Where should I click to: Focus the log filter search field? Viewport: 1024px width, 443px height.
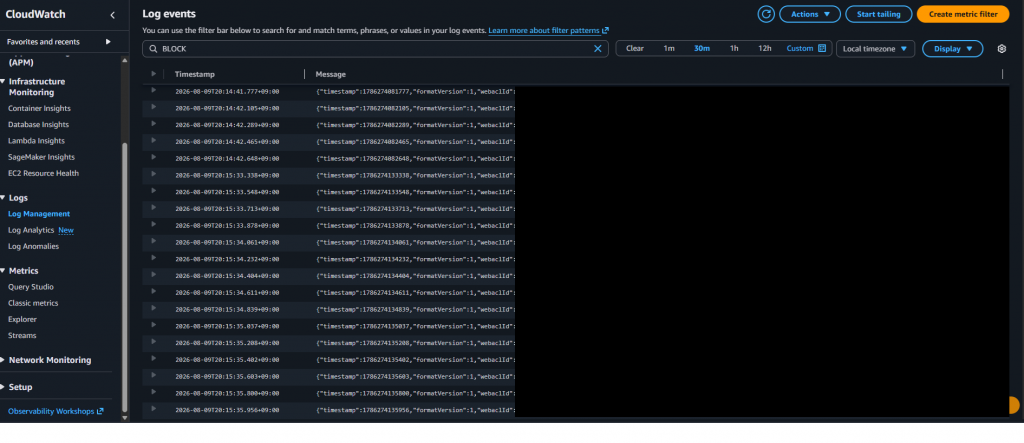click(x=376, y=49)
